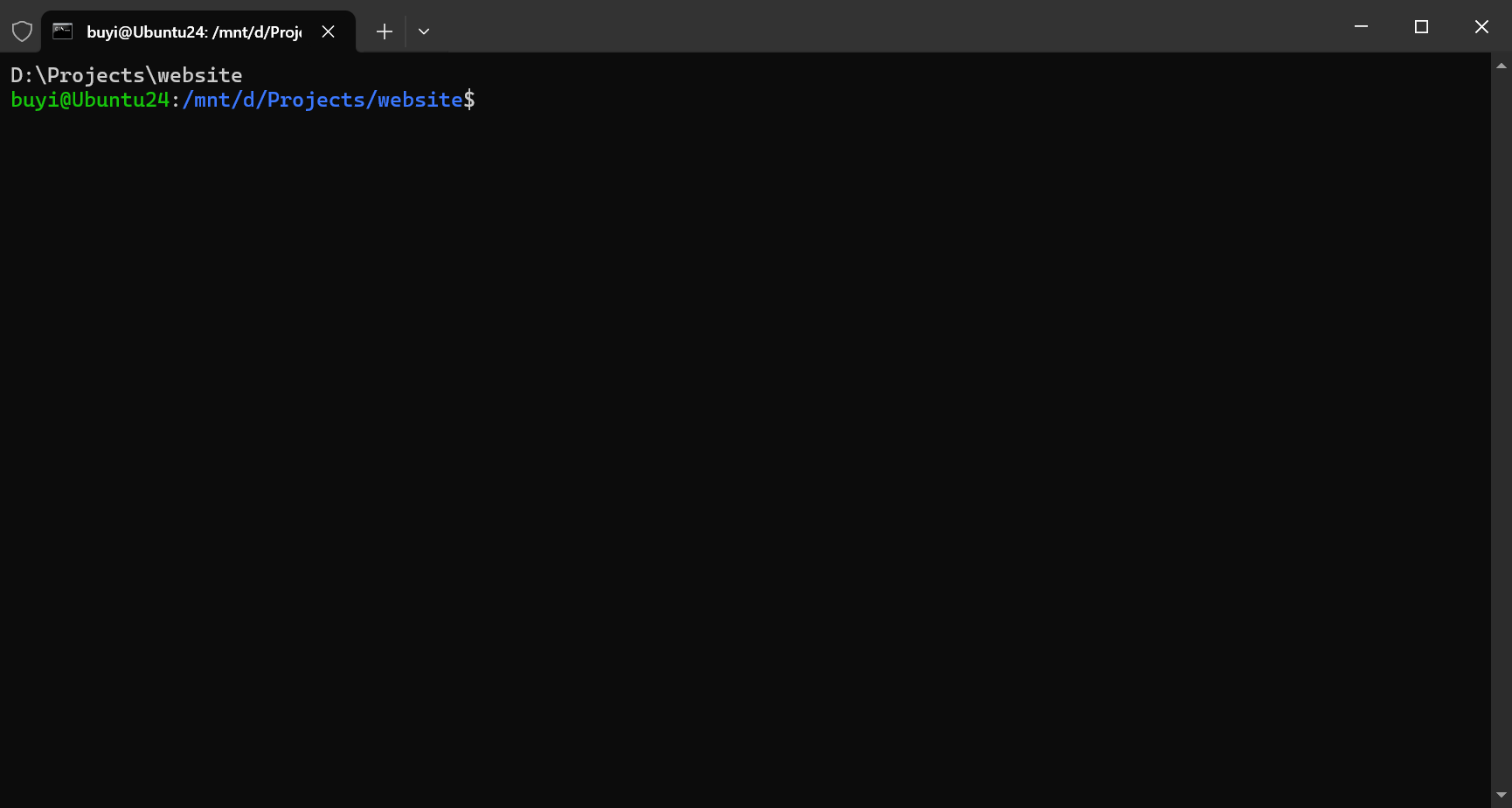The height and width of the screenshot is (808, 1512).
Task: Click the scrollbar up arrow
Action: click(x=1502, y=66)
